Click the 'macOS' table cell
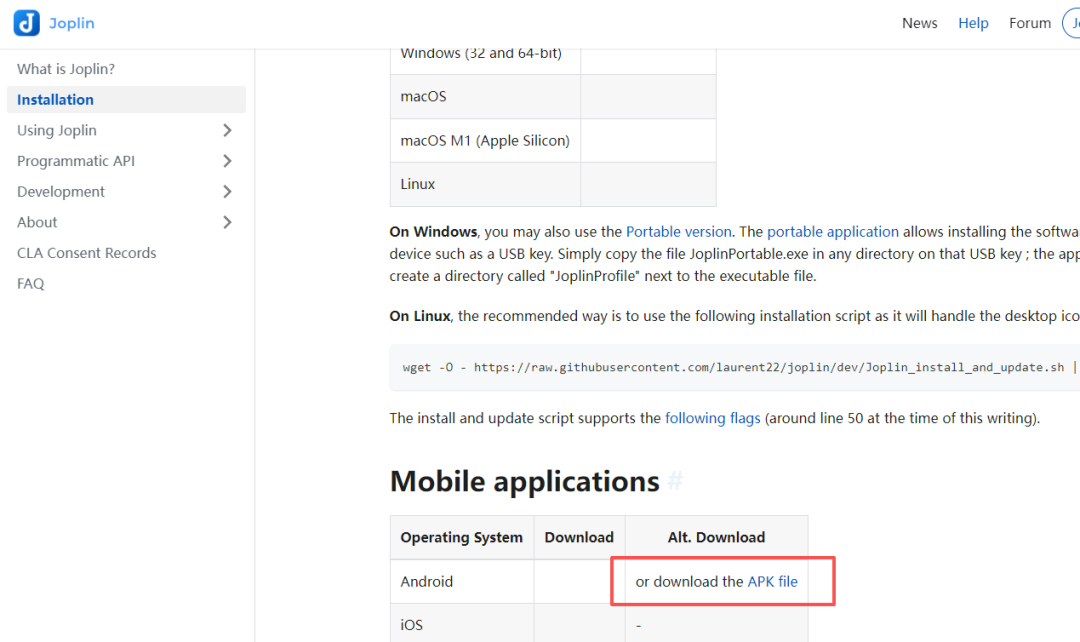 click(x=485, y=96)
